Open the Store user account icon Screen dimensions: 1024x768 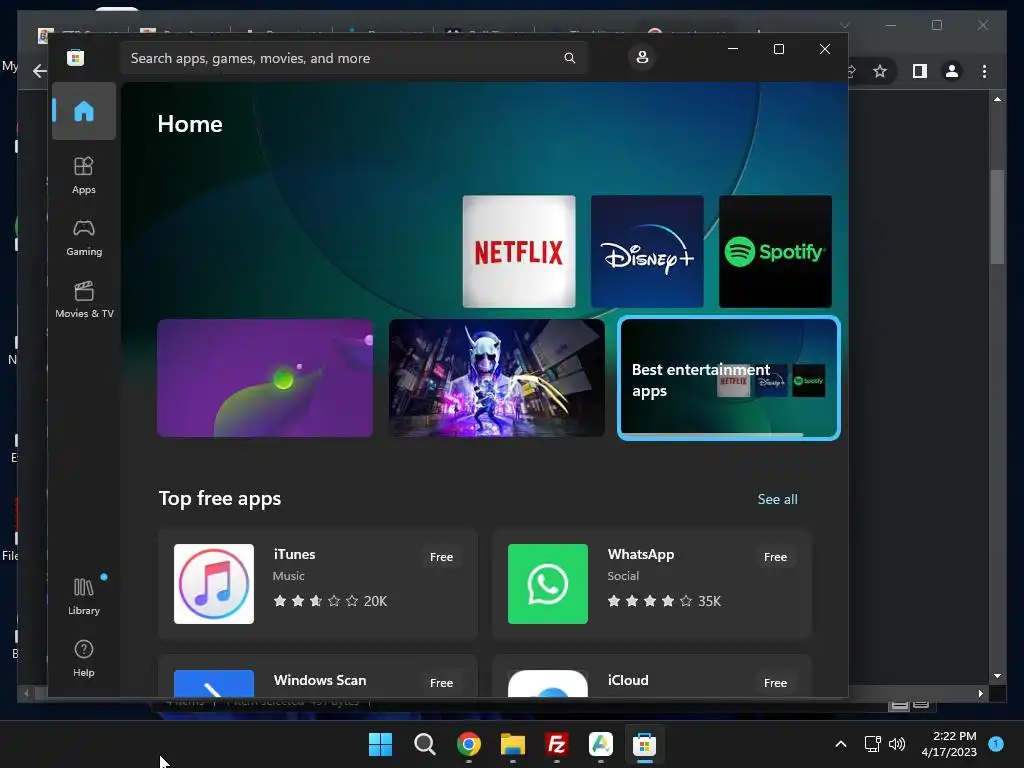pyautogui.click(x=642, y=57)
